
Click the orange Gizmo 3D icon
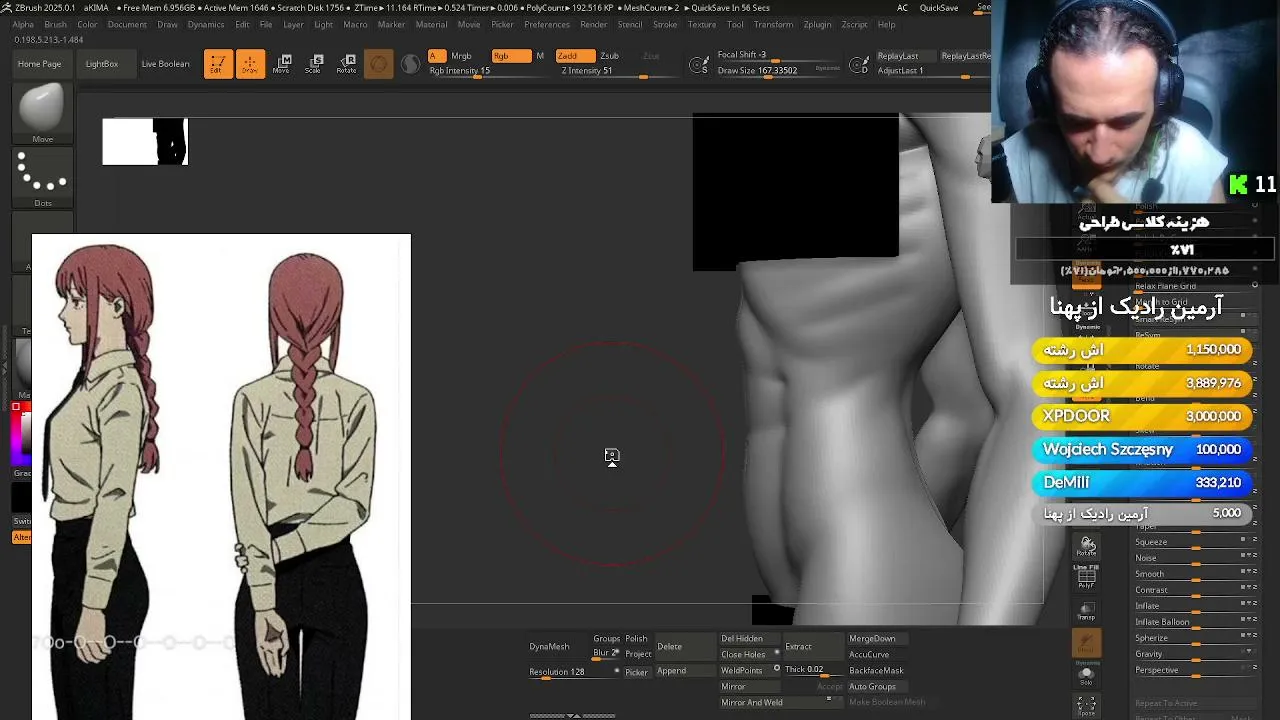(x=379, y=64)
